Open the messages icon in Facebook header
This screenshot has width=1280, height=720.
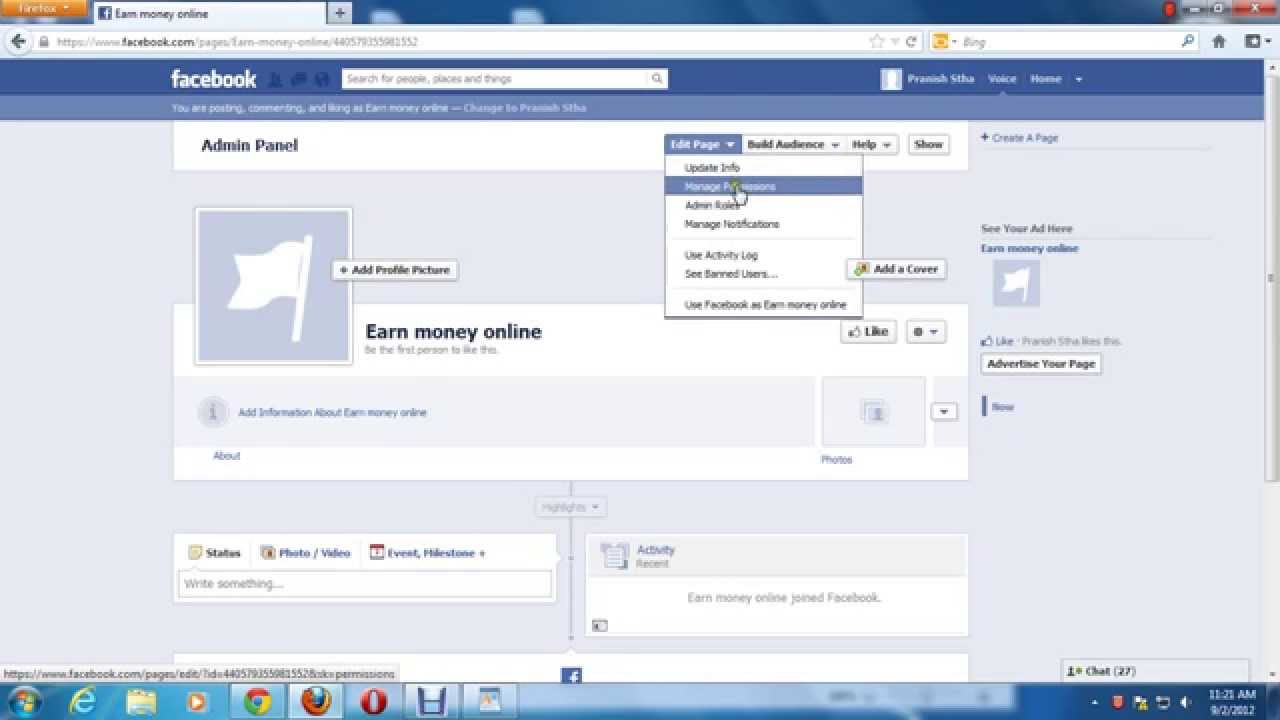(298, 79)
